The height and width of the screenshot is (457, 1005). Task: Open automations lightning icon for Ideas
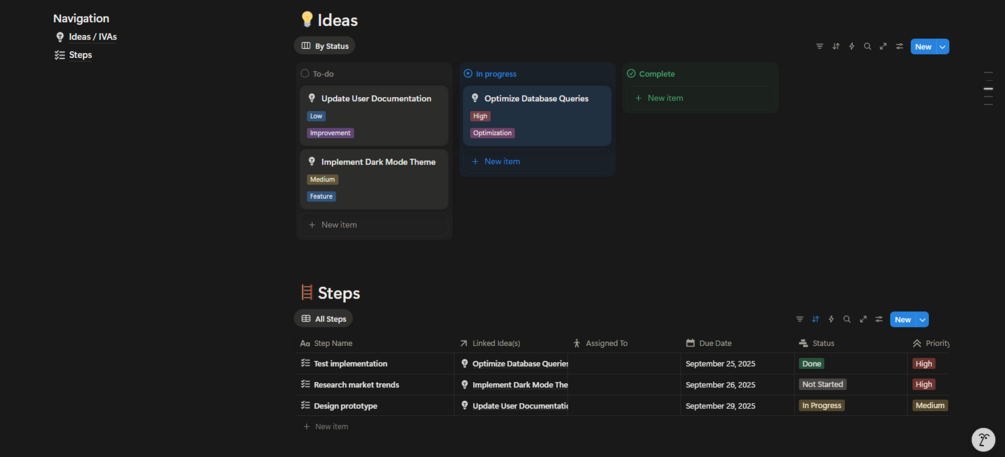tap(852, 46)
